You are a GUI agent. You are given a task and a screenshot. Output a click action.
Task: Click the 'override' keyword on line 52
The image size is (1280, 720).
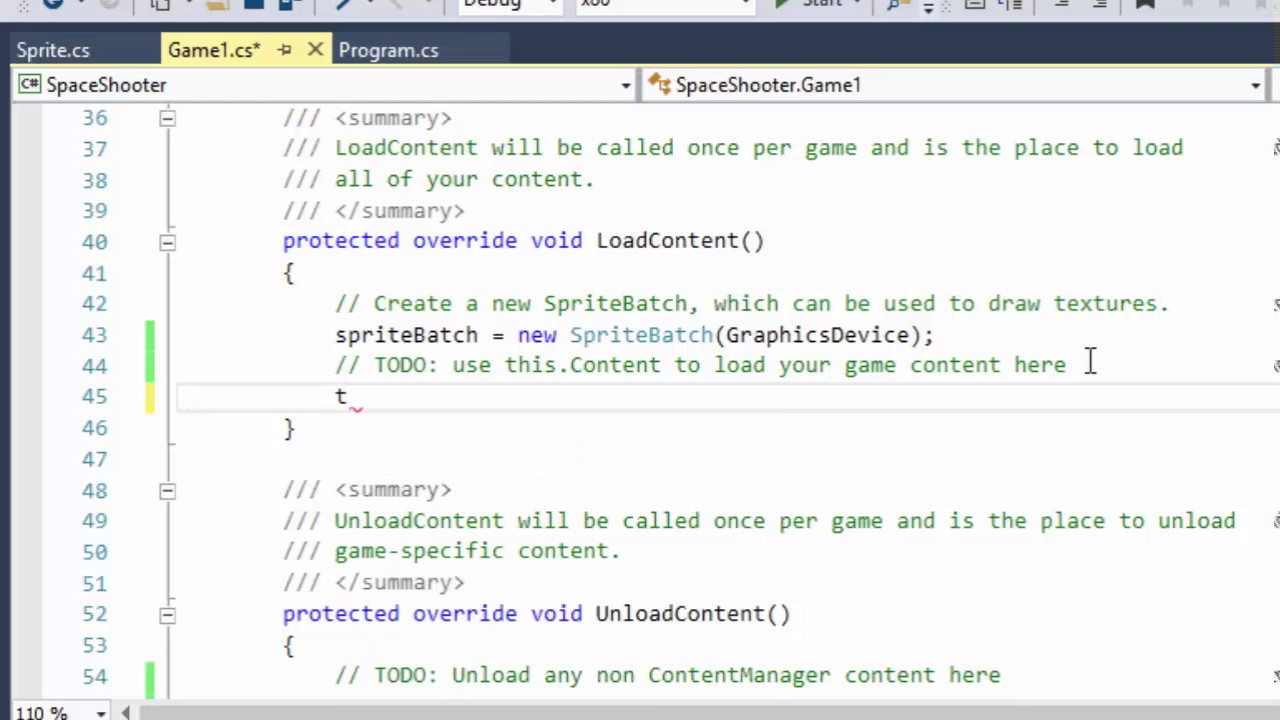click(465, 613)
